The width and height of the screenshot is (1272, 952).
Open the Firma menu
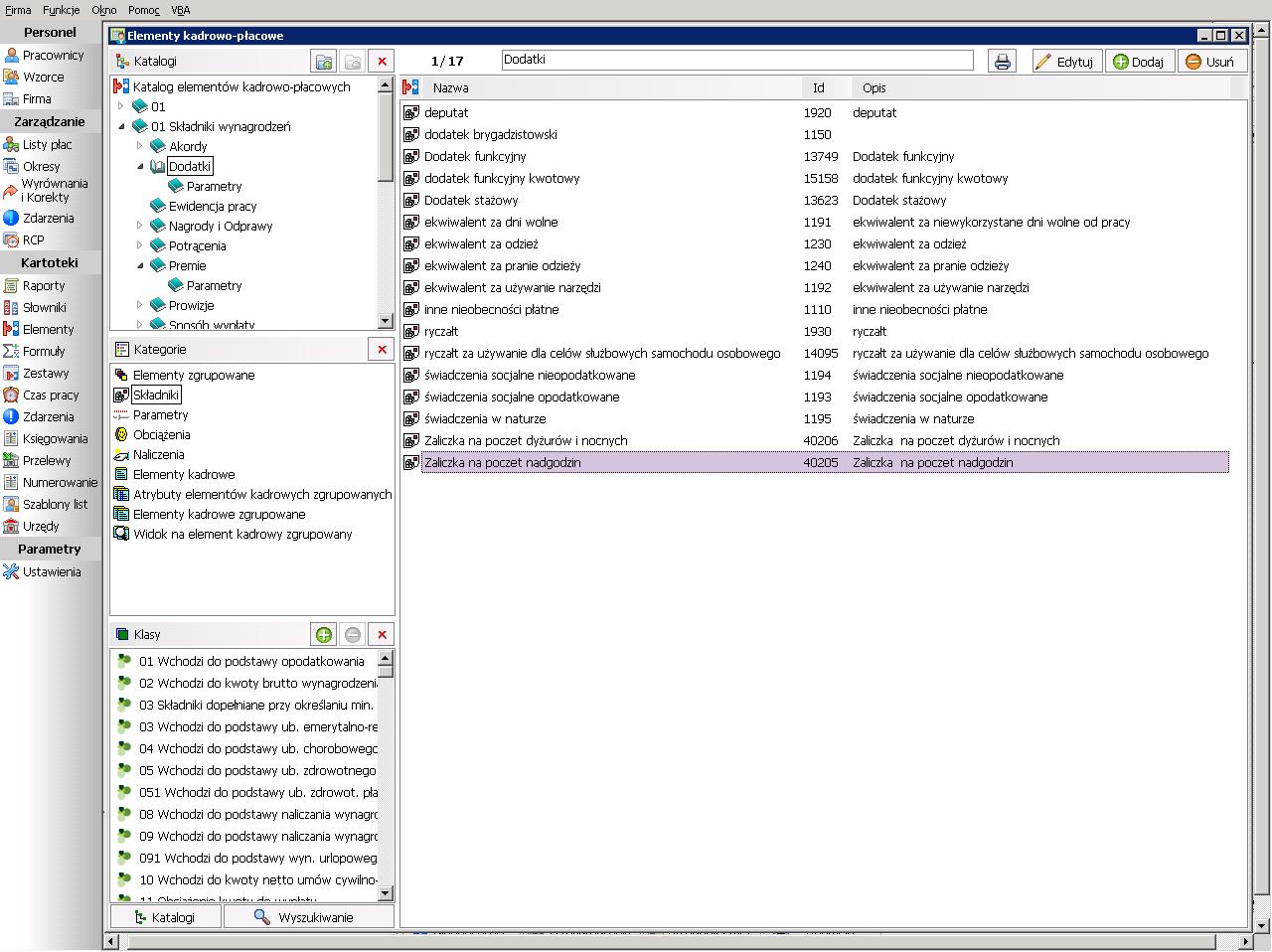18,10
